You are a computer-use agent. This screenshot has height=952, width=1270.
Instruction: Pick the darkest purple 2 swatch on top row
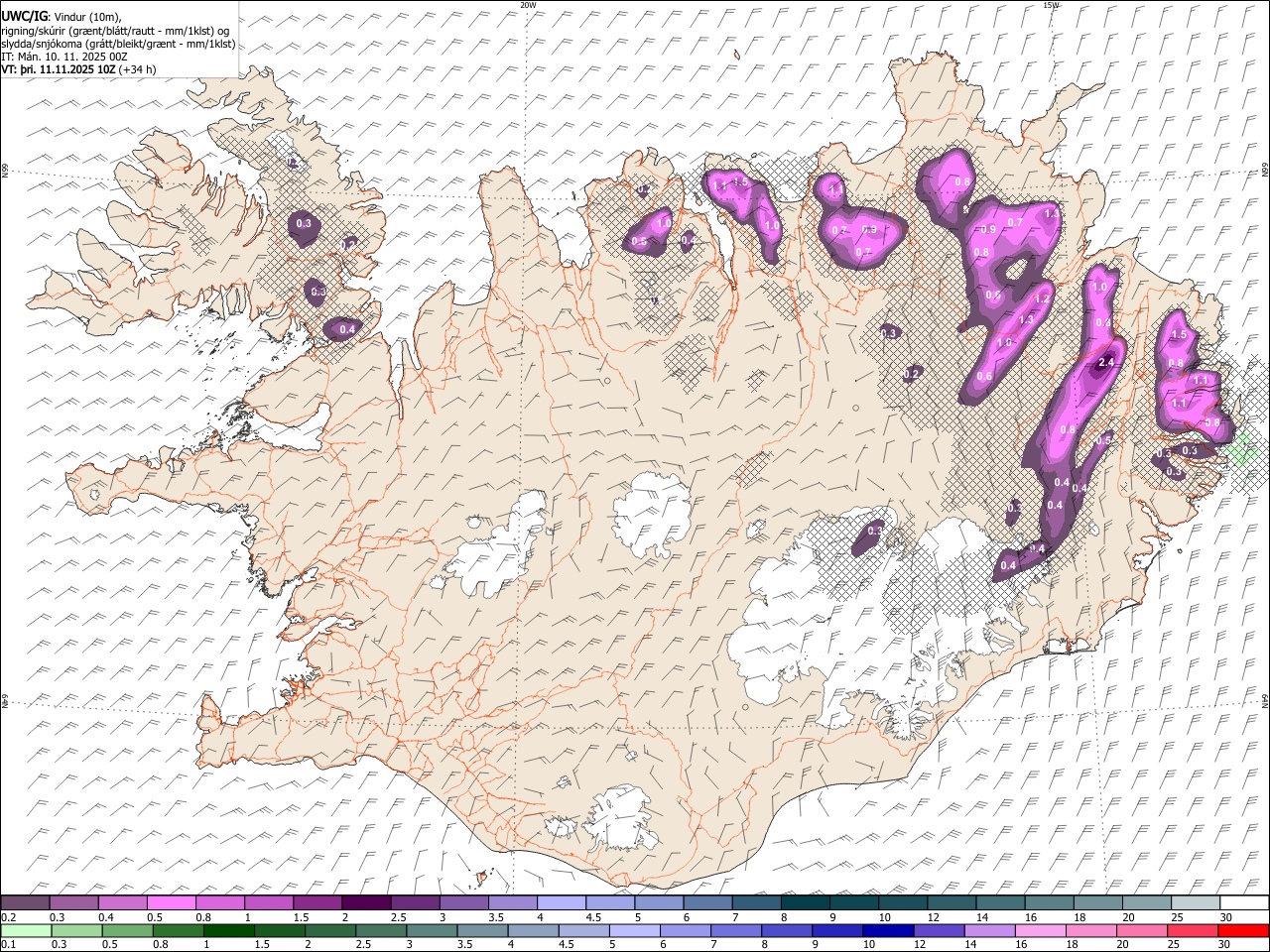[x=366, y=902]
